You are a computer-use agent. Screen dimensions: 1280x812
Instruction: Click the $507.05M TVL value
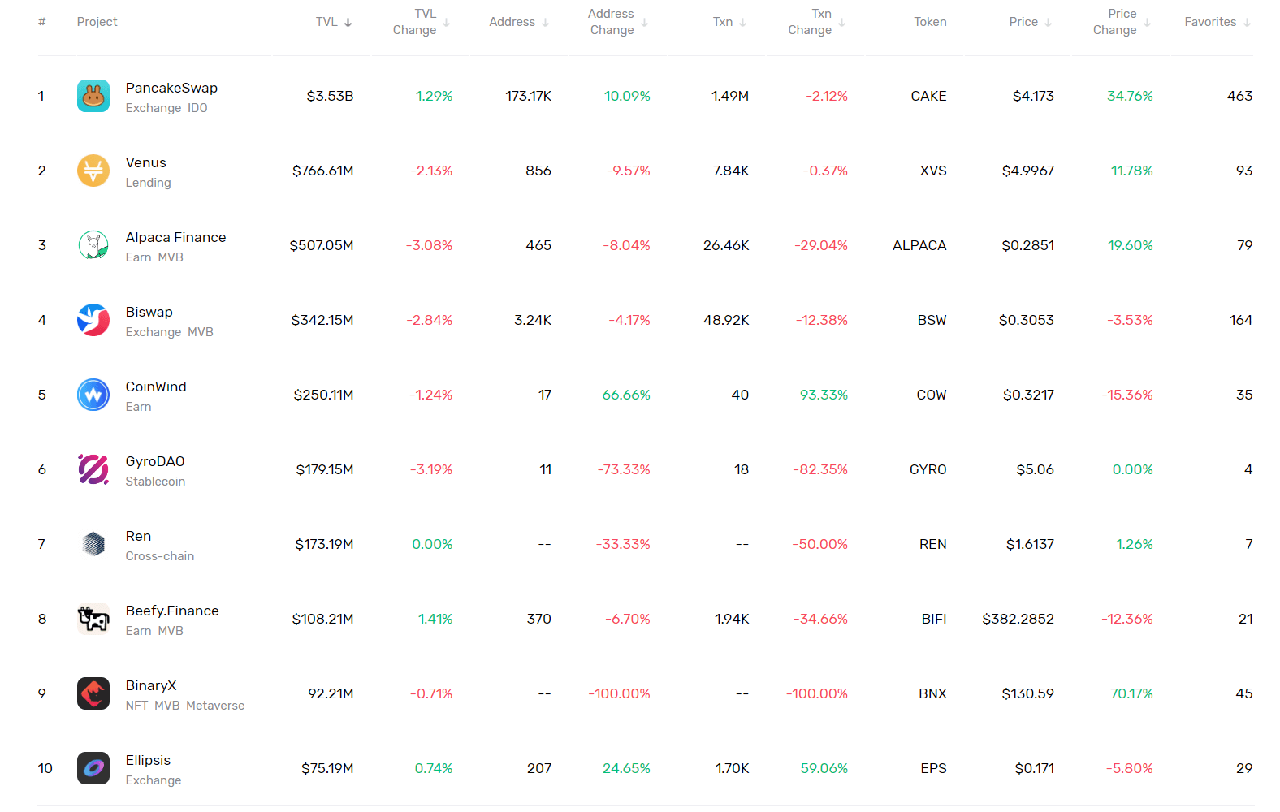[321, 245]
